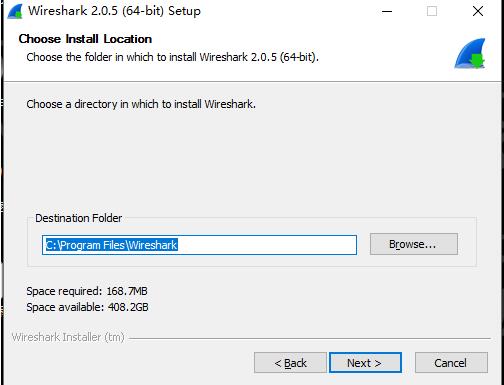Select the highlighted C:\Program Files\Wireshark text

111,245
